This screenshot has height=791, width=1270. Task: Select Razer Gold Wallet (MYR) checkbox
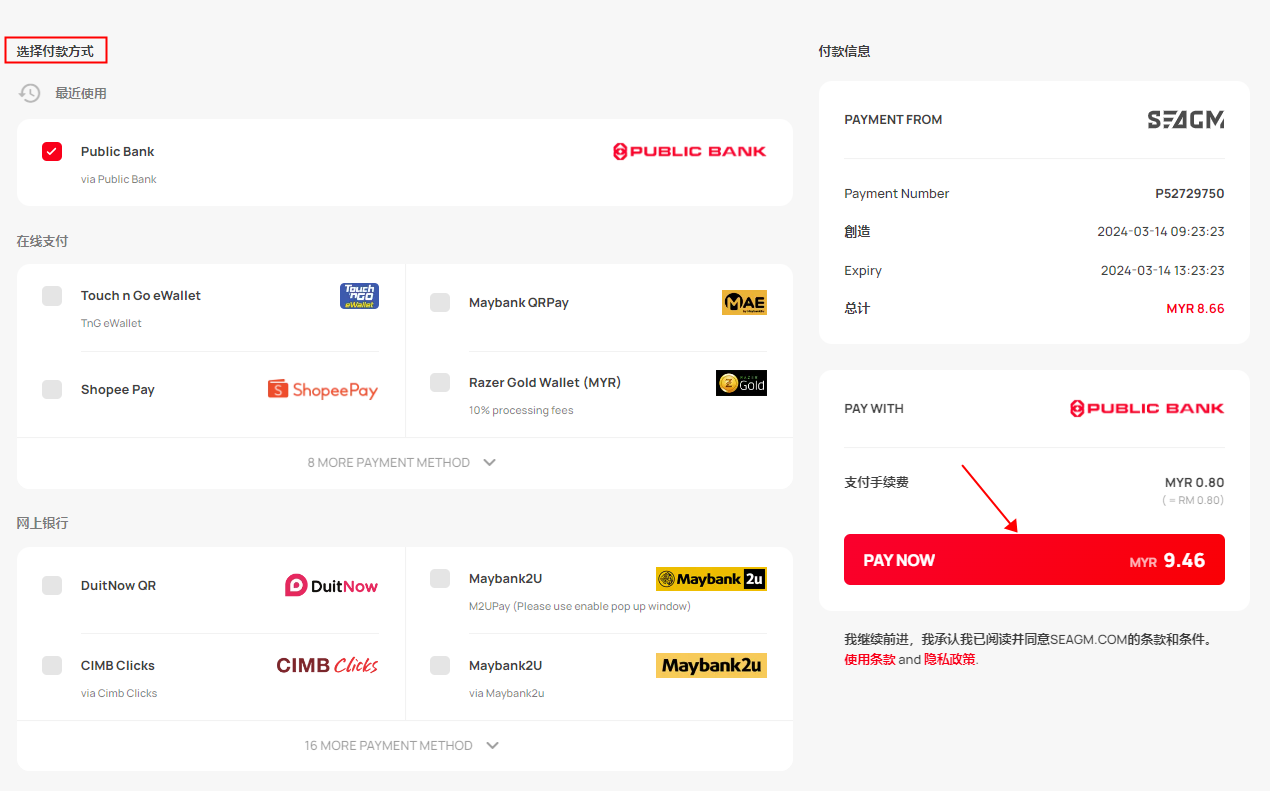(x=440, y=382)
